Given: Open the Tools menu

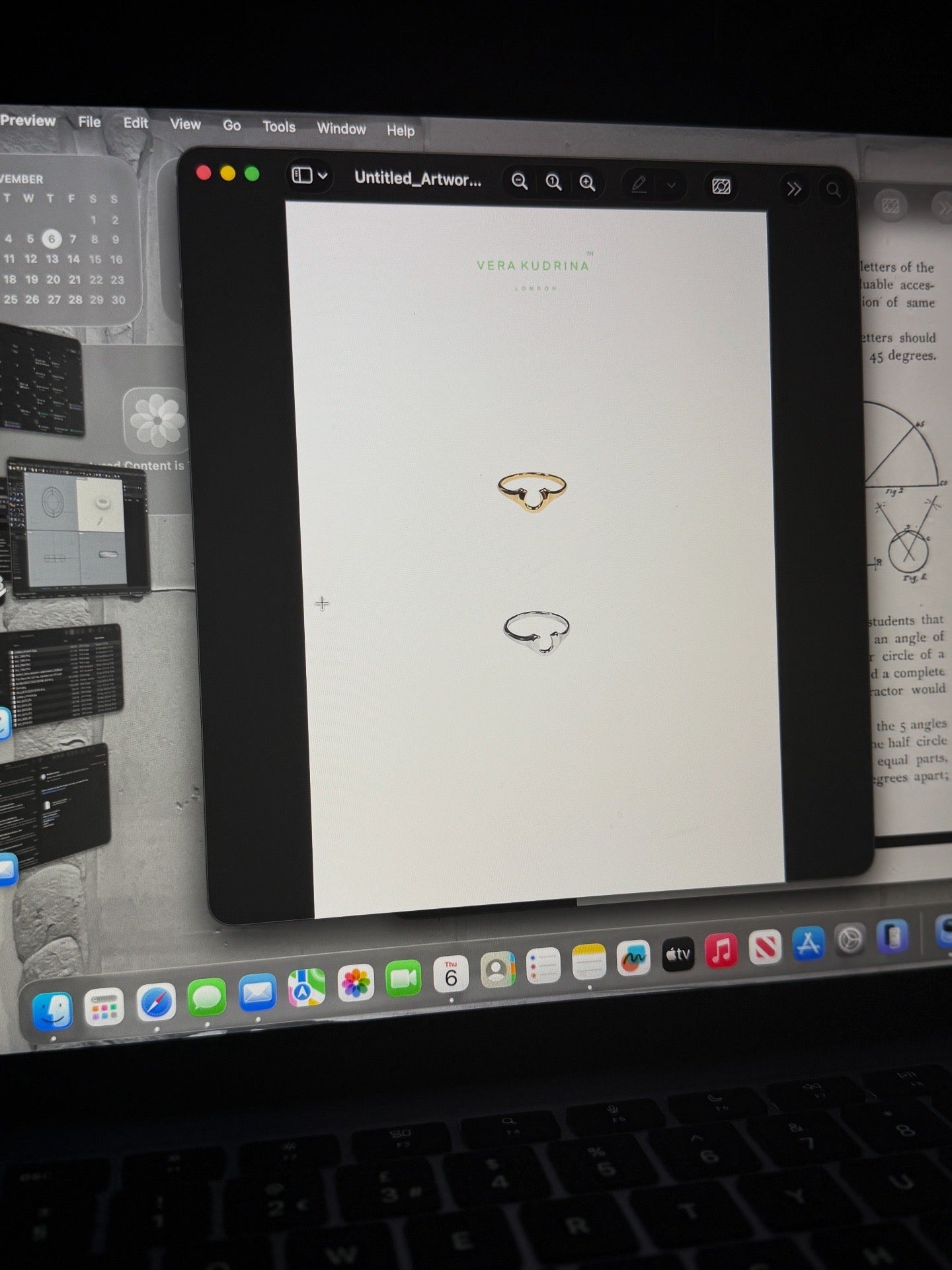Looking at the screenshot, I should point(278,127).
